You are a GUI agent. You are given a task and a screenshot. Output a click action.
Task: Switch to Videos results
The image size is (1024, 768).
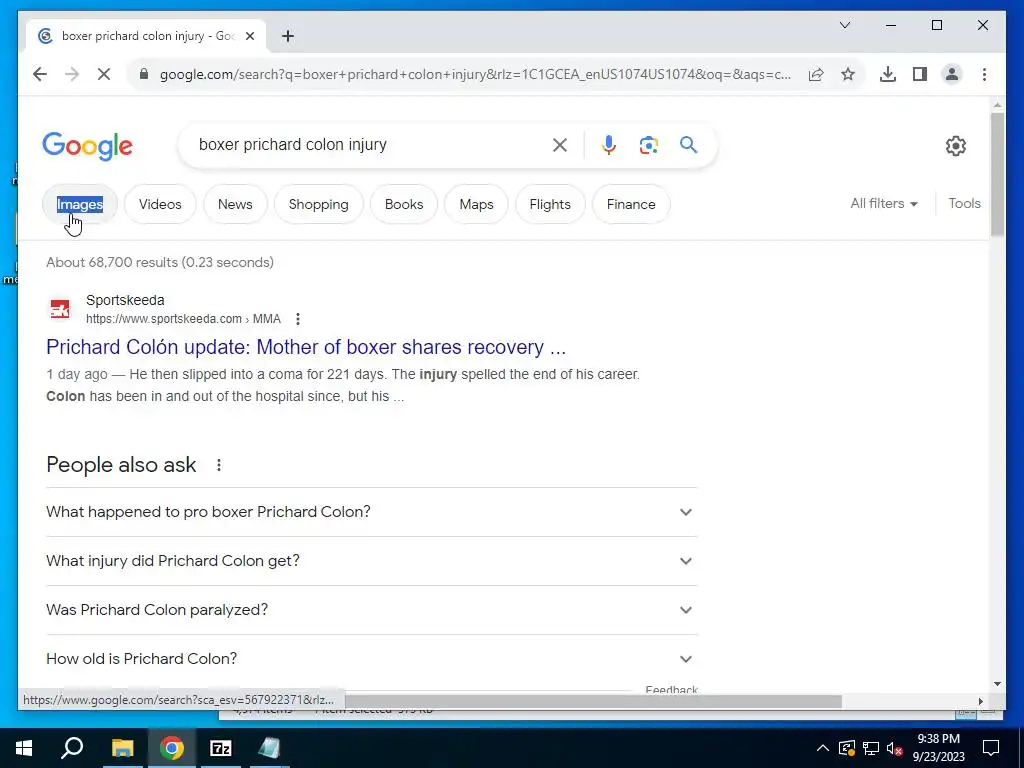[x=160, y=204]
